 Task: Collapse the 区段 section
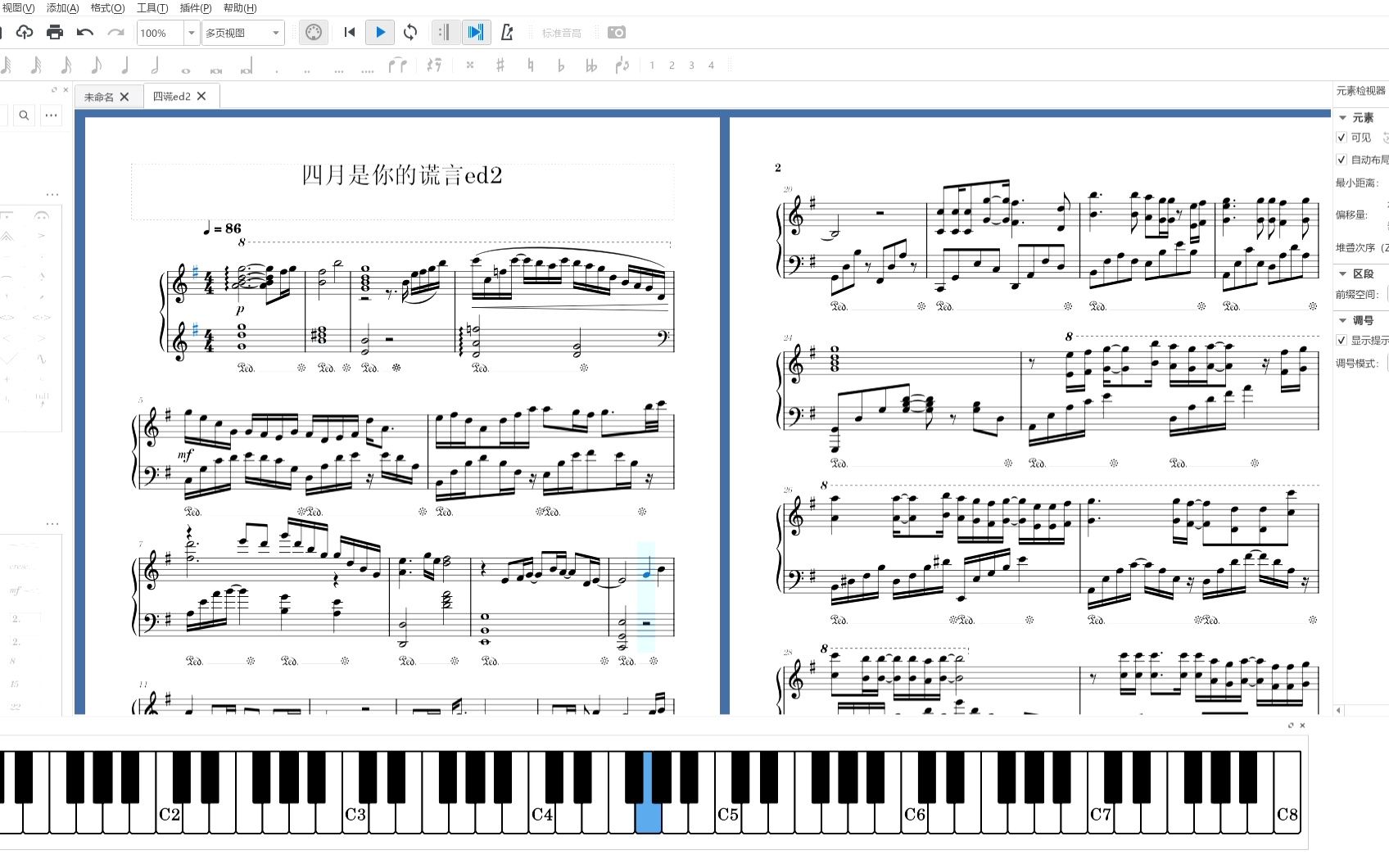[1343, 274]
